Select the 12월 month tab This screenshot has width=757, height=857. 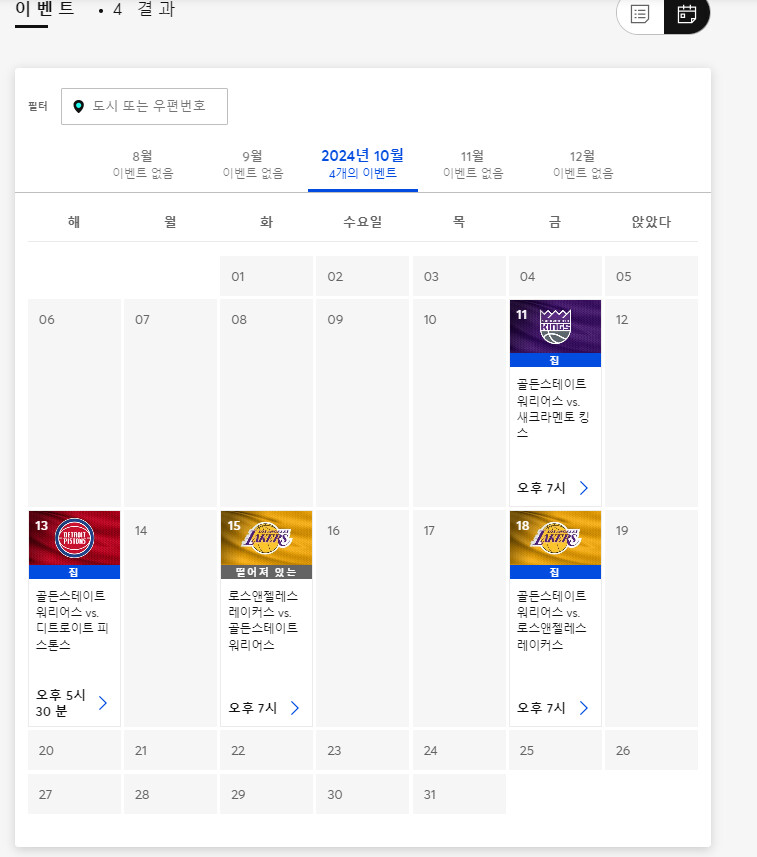583,165
